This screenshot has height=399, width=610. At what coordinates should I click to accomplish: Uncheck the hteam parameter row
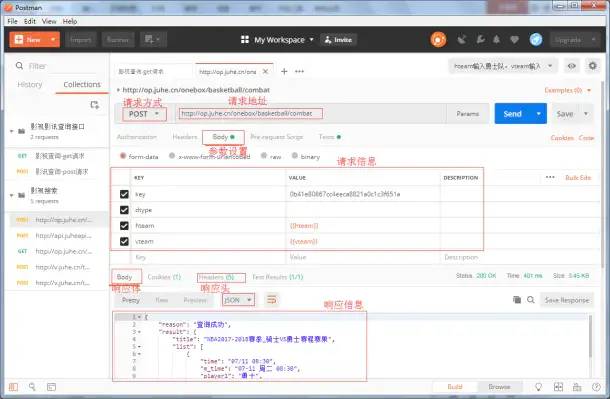[x=124, y=226]
